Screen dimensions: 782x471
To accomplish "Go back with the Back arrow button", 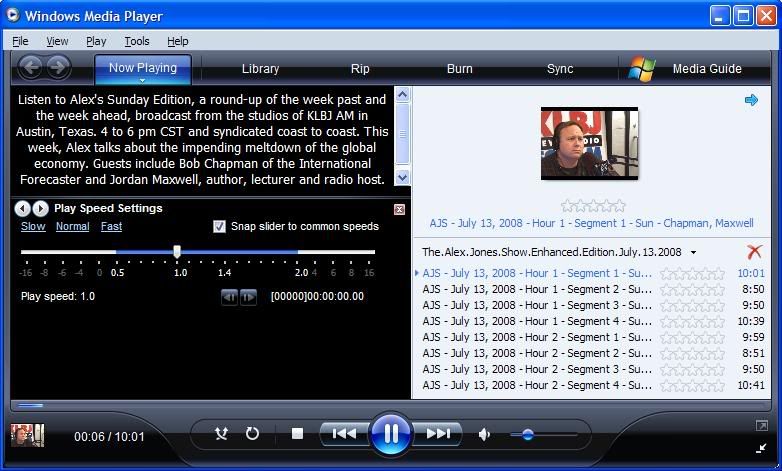I will [x=31, y=67].
